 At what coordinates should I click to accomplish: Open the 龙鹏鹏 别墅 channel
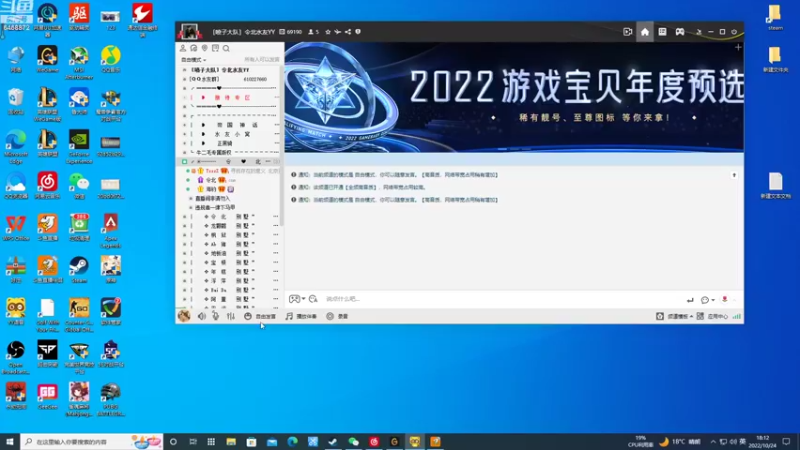[230, 226]
